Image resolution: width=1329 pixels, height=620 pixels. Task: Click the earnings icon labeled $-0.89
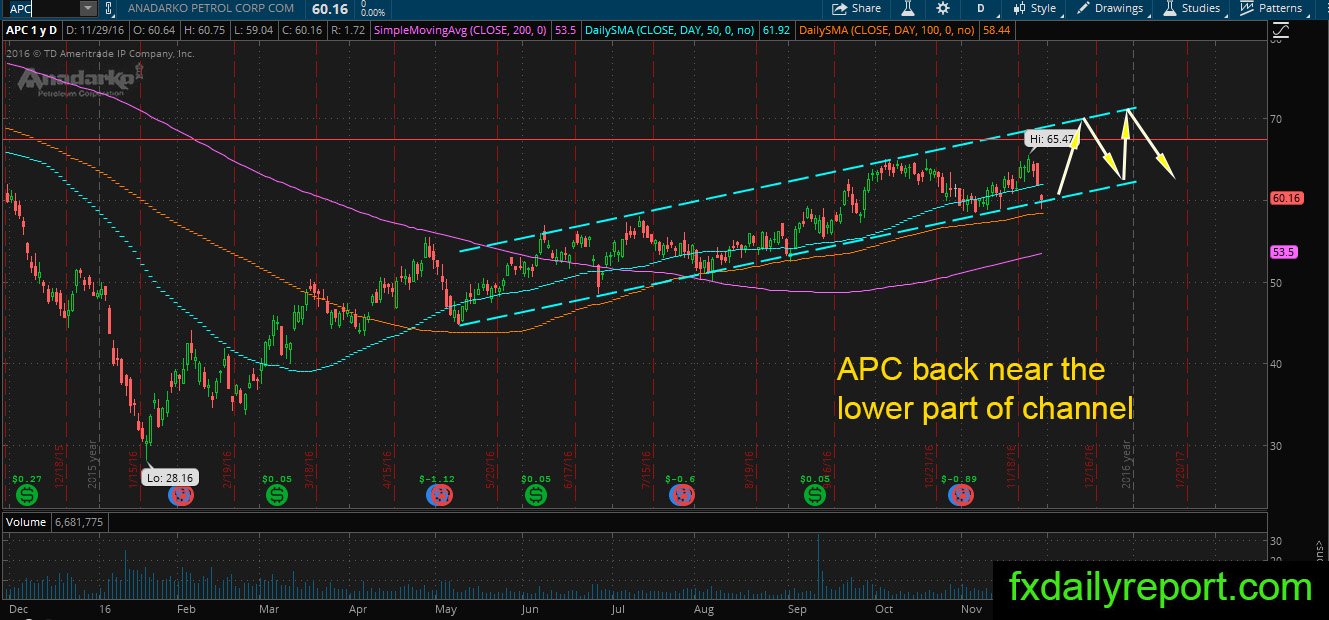tap(961, 494)
